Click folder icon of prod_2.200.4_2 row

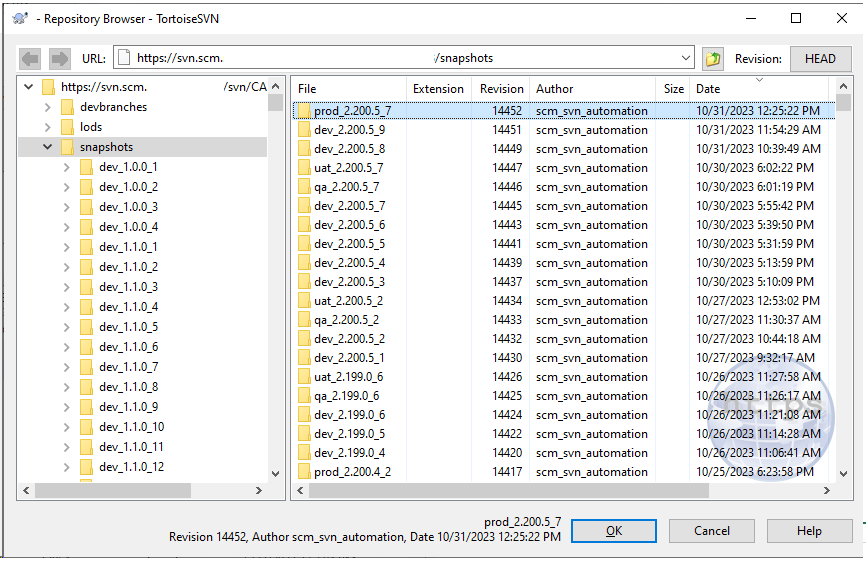304,472
